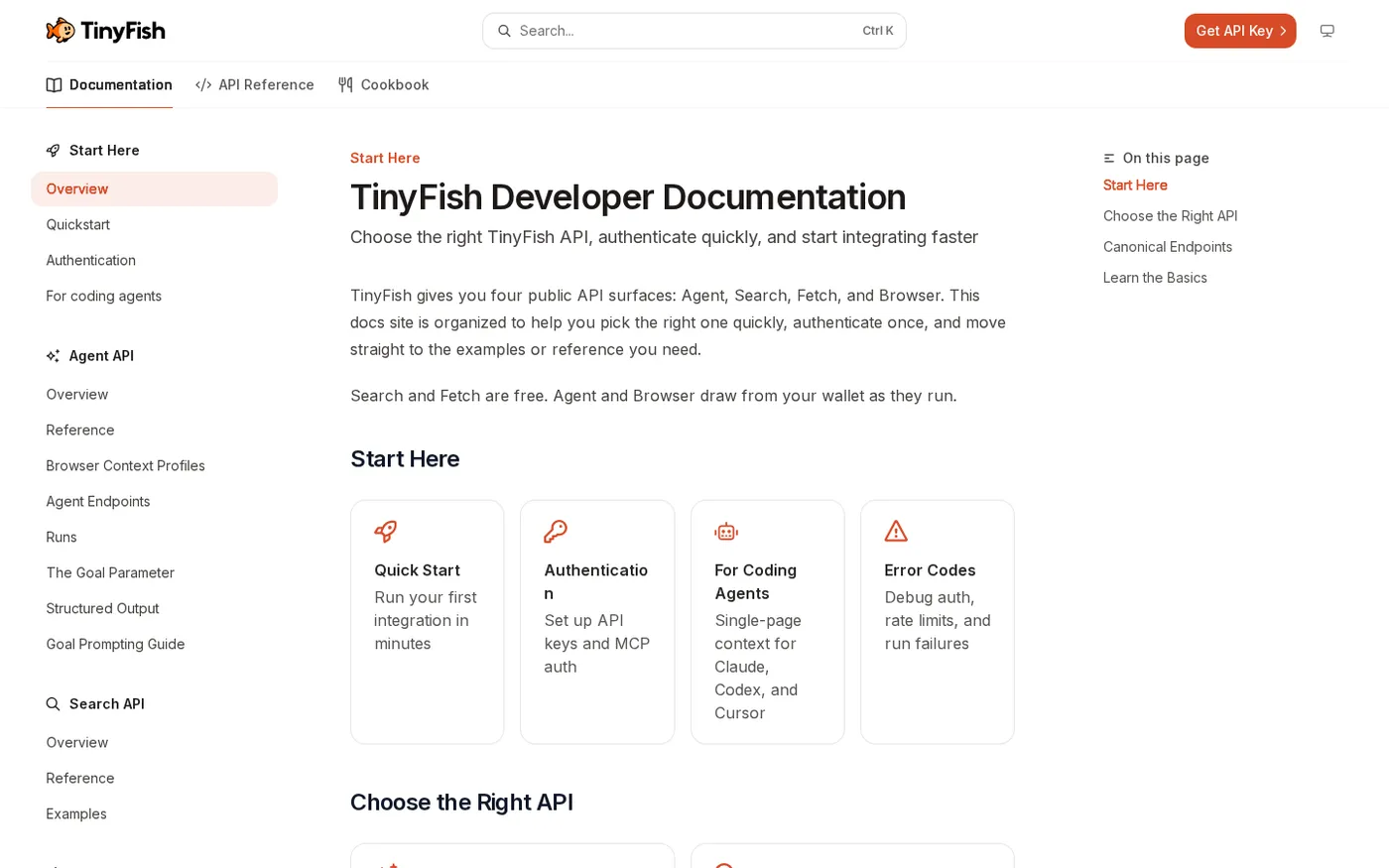
Task: Click the TinyFish goldfish logo icon
Action: coord(61,31)
